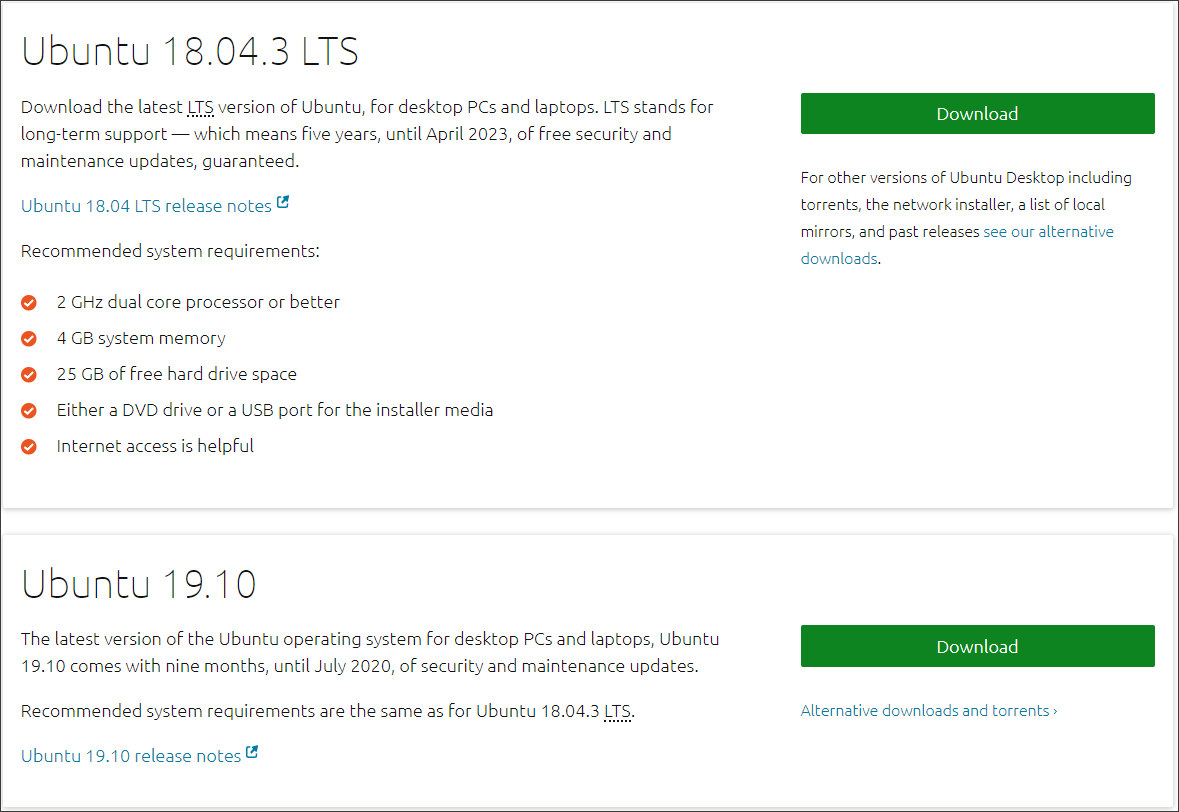Viewport: 1179px width, 812px height.
Task: Click the "see our alternative downloads" link
Action: click(1048, 231)
